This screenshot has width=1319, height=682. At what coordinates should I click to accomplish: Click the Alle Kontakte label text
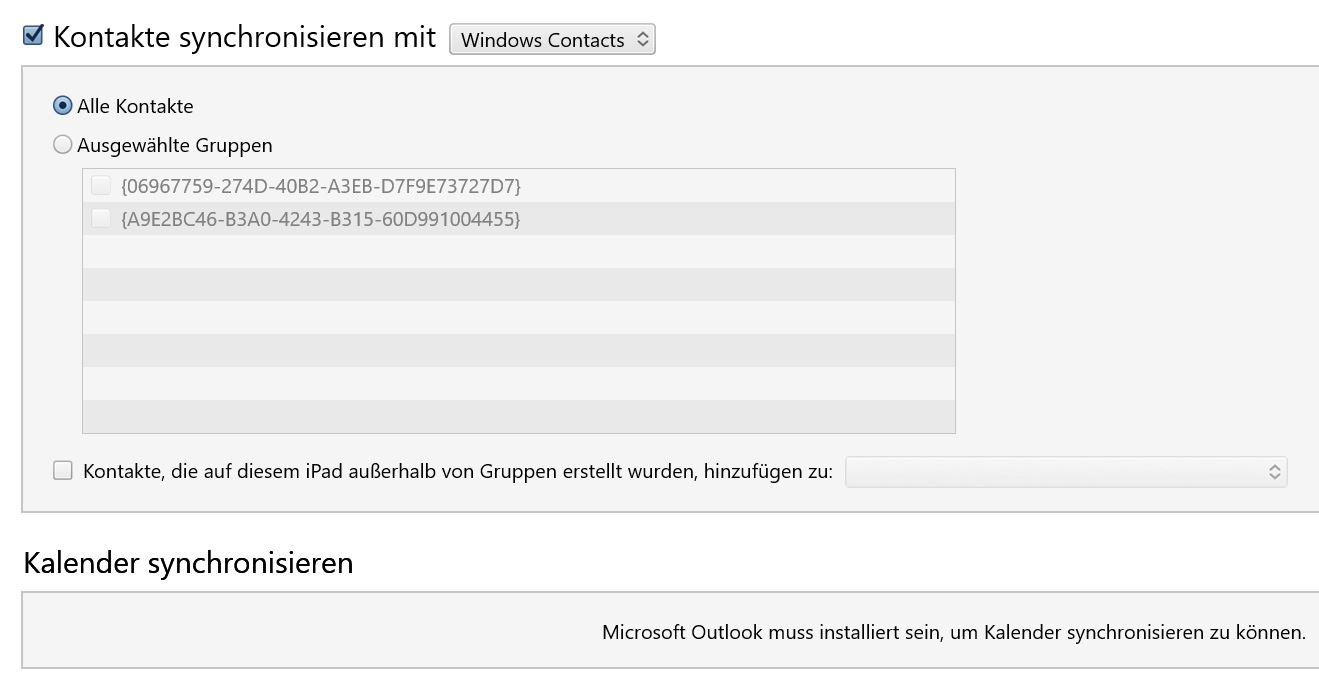click(135, 106)
